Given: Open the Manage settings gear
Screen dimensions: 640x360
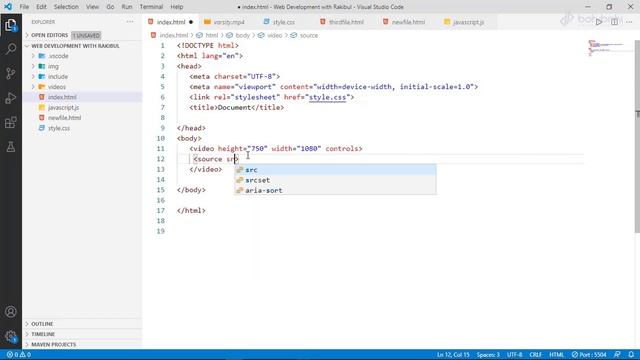Looking at the screenshot, I should (11, 336).
